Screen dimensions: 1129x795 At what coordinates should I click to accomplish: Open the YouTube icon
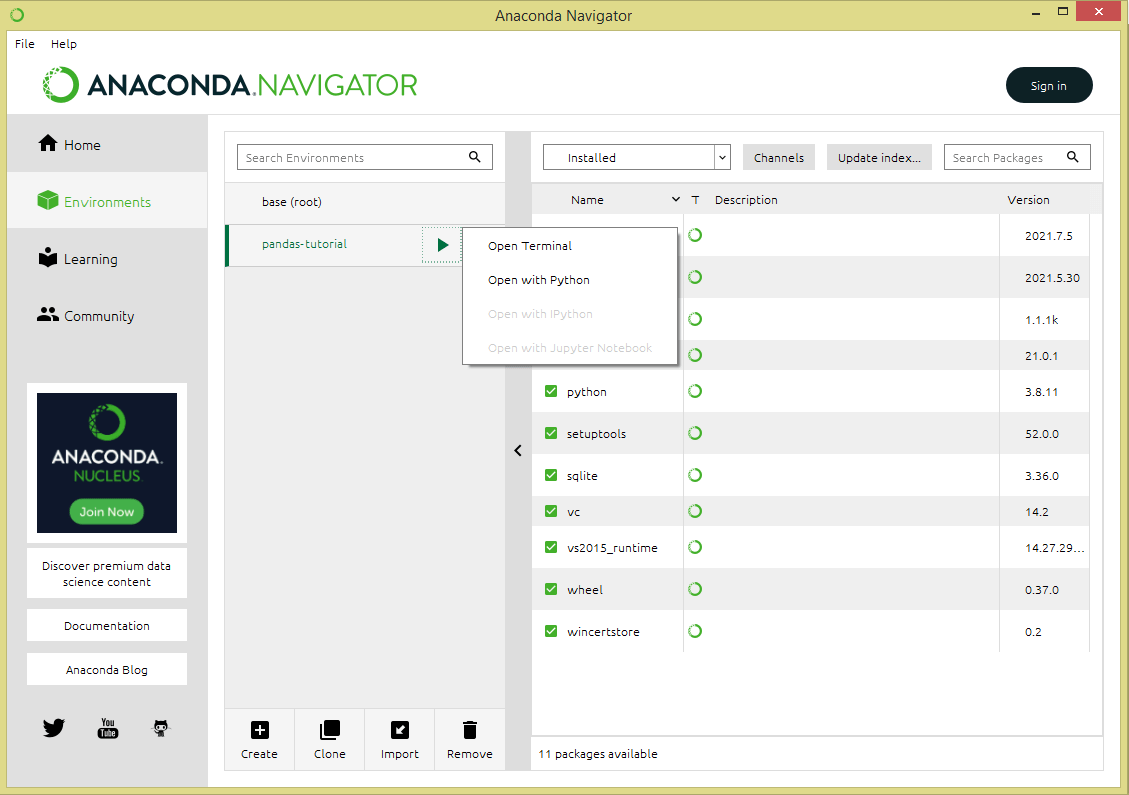tap(108, 728)
